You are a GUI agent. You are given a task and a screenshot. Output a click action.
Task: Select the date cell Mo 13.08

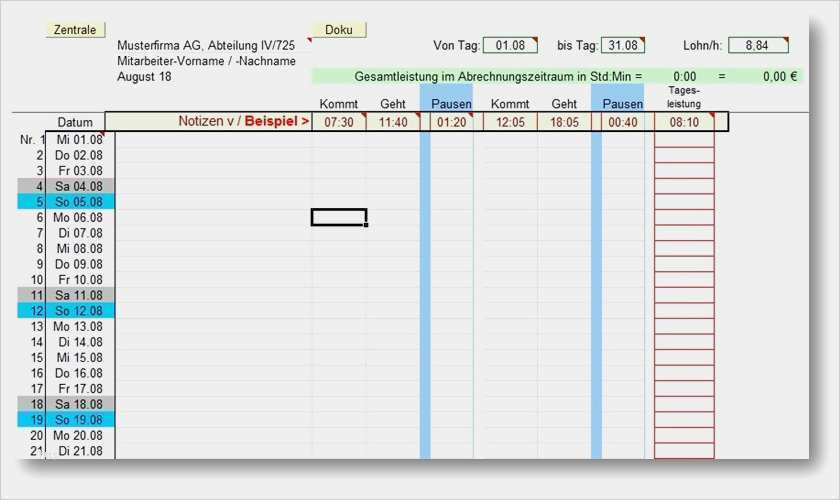pos(80,326)
